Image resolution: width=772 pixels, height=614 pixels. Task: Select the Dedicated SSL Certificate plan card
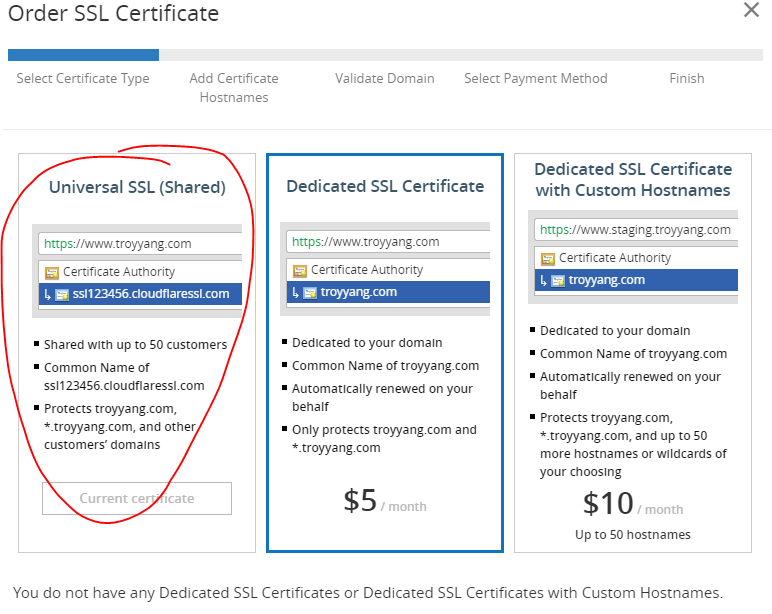(x=385, y=352)
